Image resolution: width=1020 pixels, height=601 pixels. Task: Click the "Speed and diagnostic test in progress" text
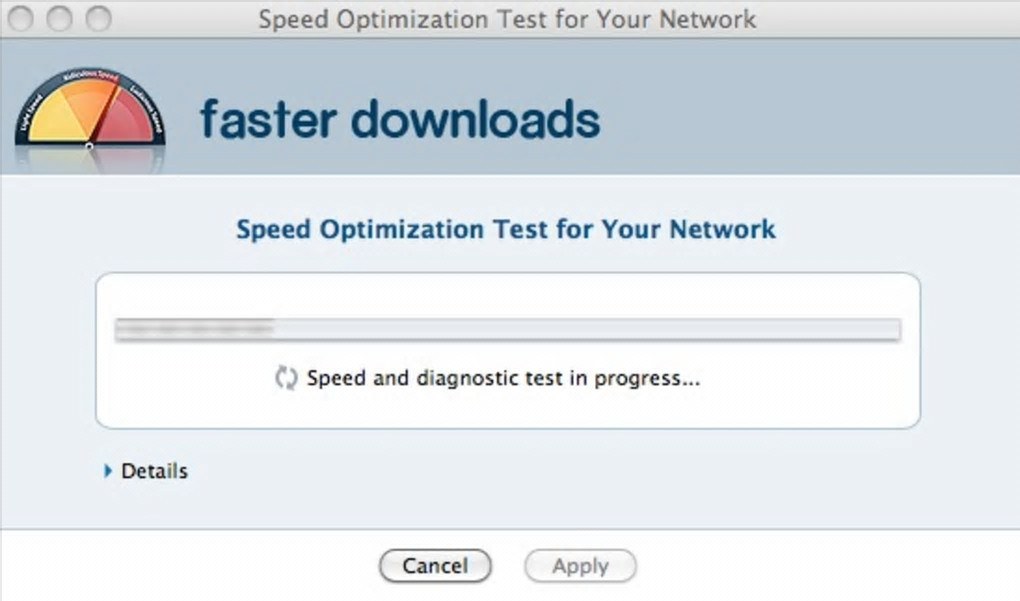coord(503,379)
